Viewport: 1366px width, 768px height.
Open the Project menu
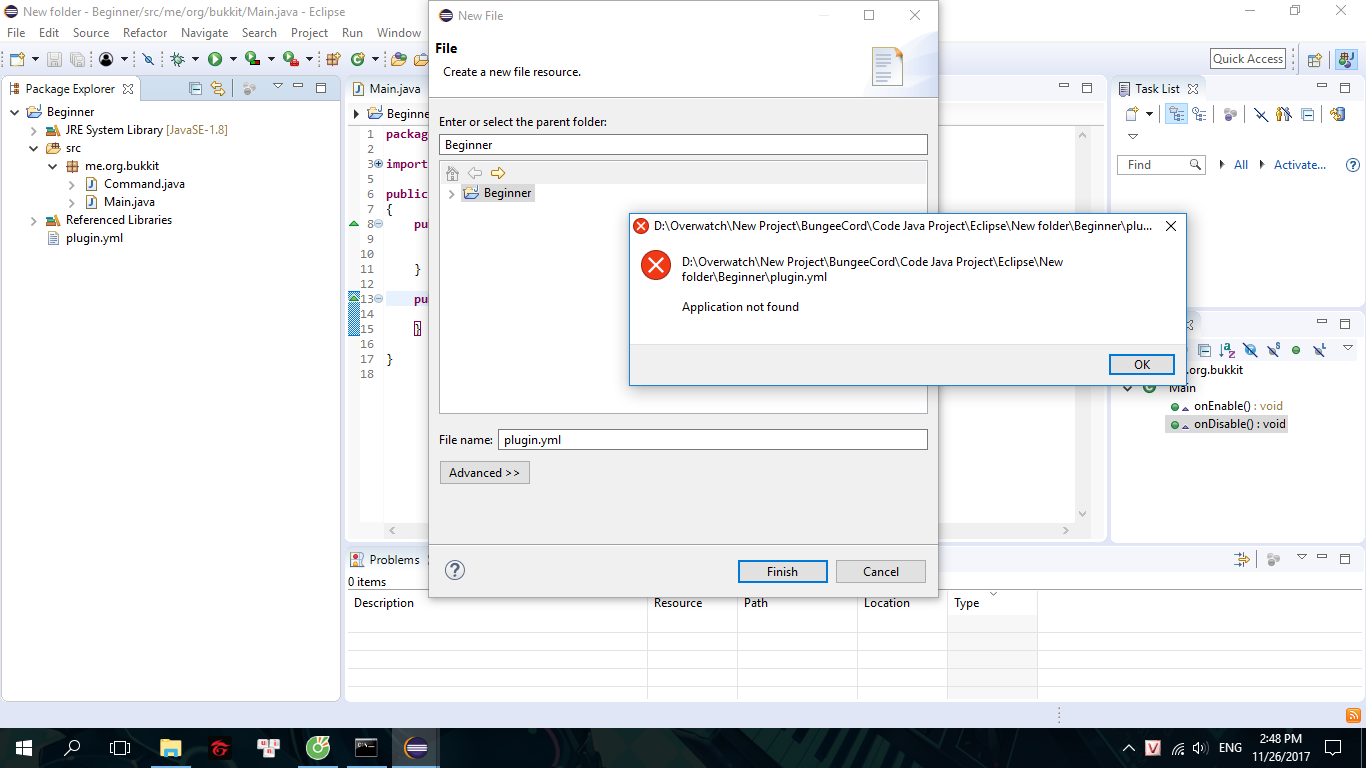pos(310,33)
